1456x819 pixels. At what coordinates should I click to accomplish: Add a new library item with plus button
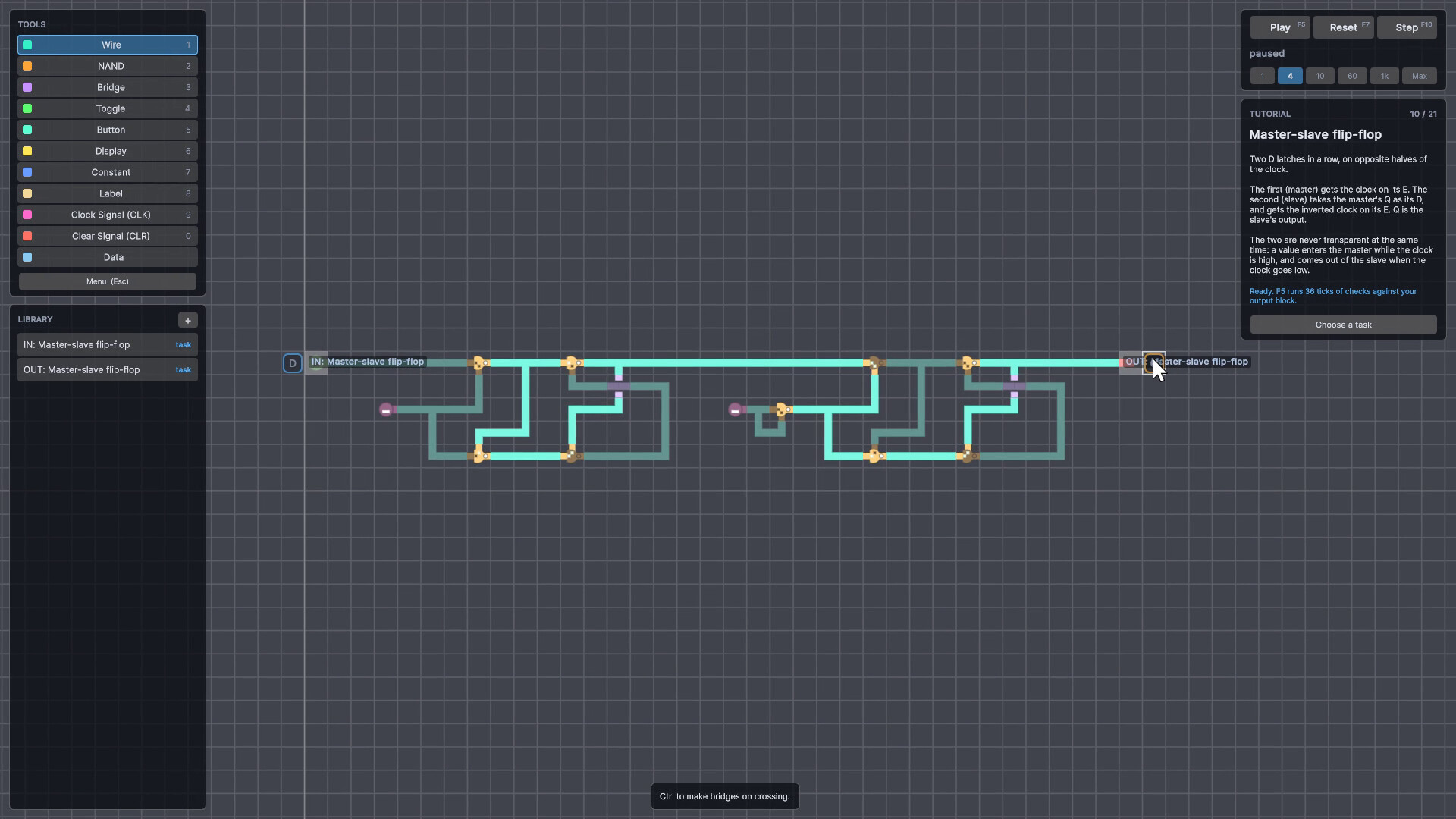tap(188, 320)
